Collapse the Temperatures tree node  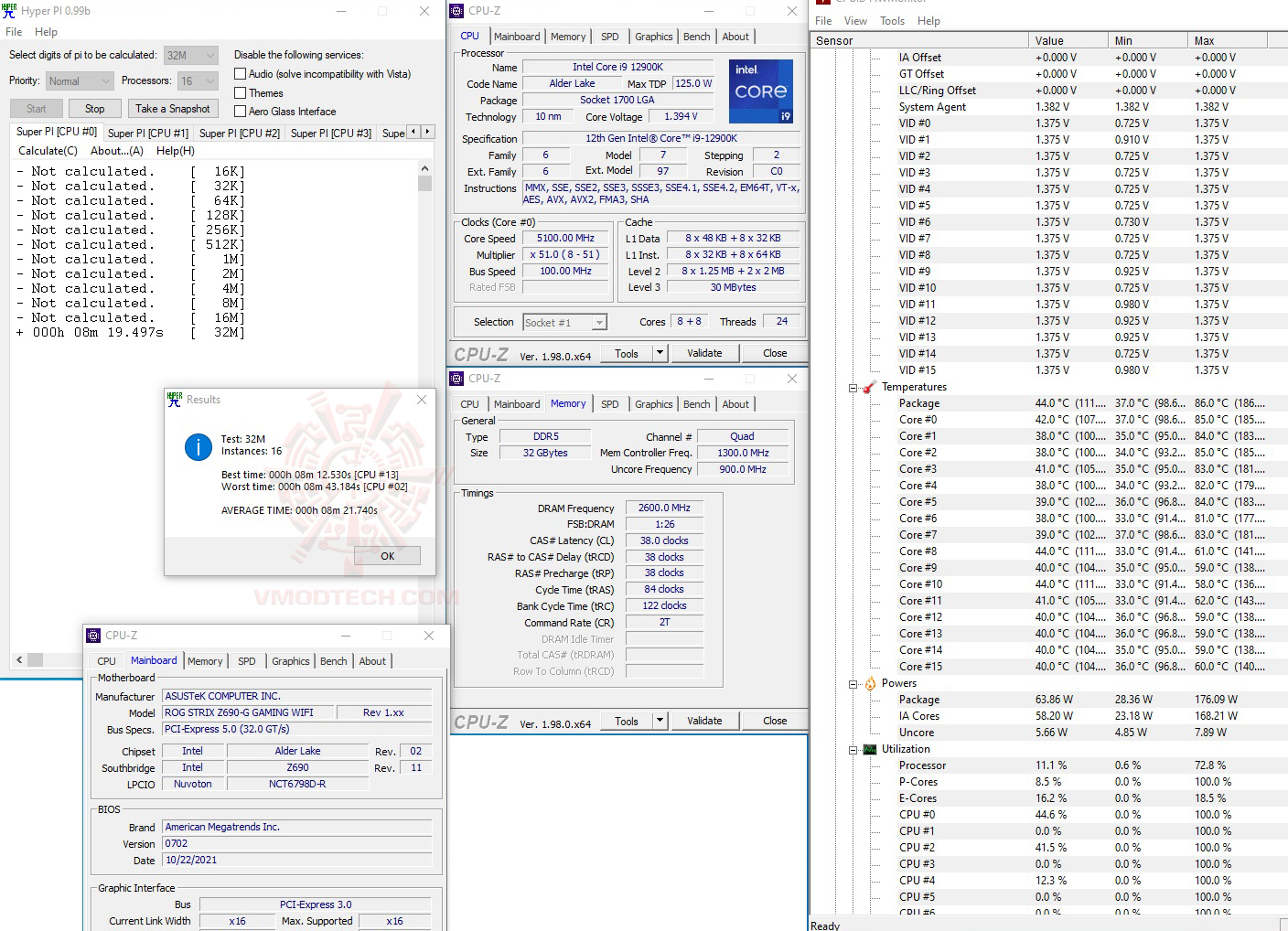(853, 388)
